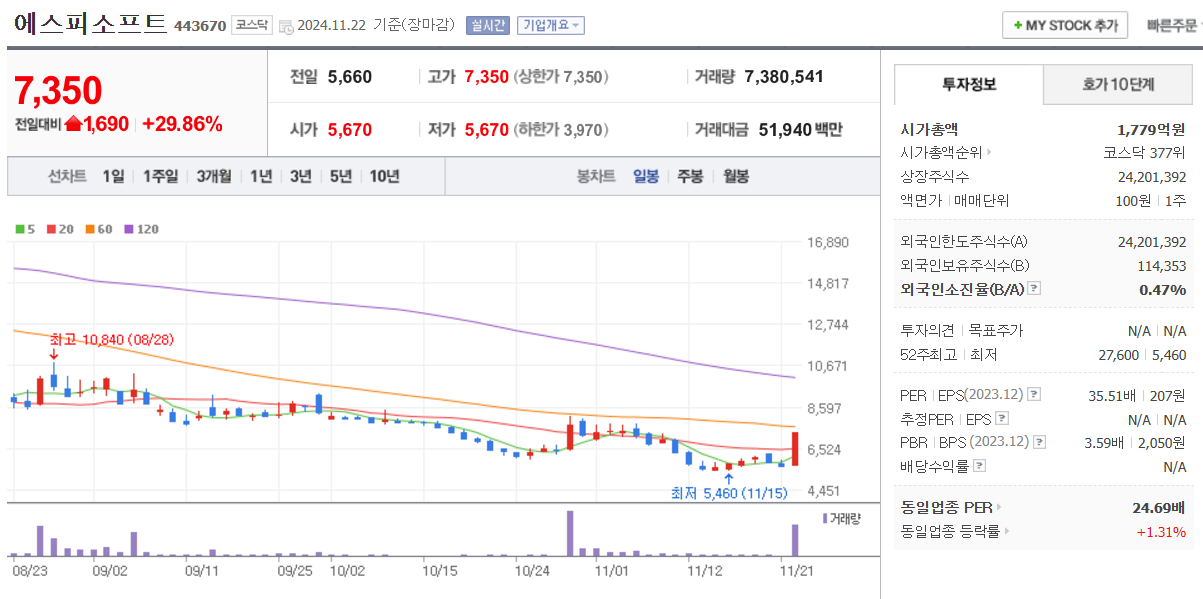Click the green 5-day moving average swatch
The image size is (1203, 599).
point(20,229)
